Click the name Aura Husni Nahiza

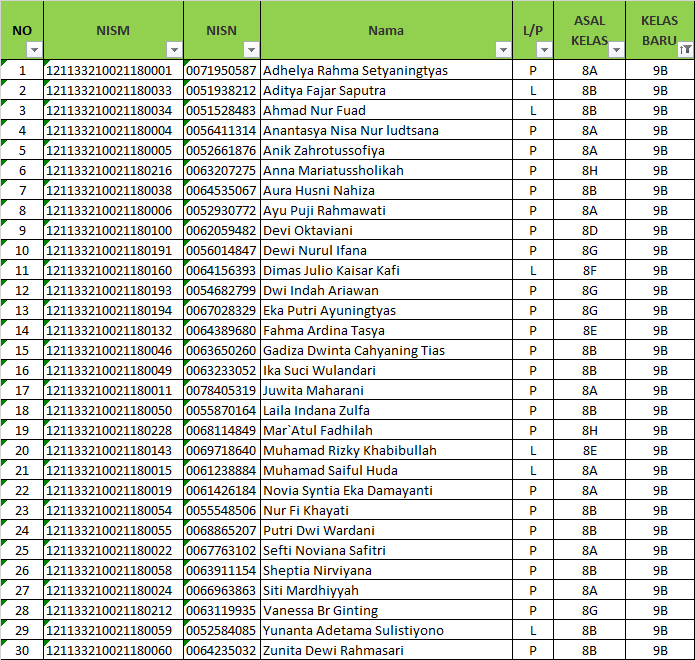coord(319,190)
